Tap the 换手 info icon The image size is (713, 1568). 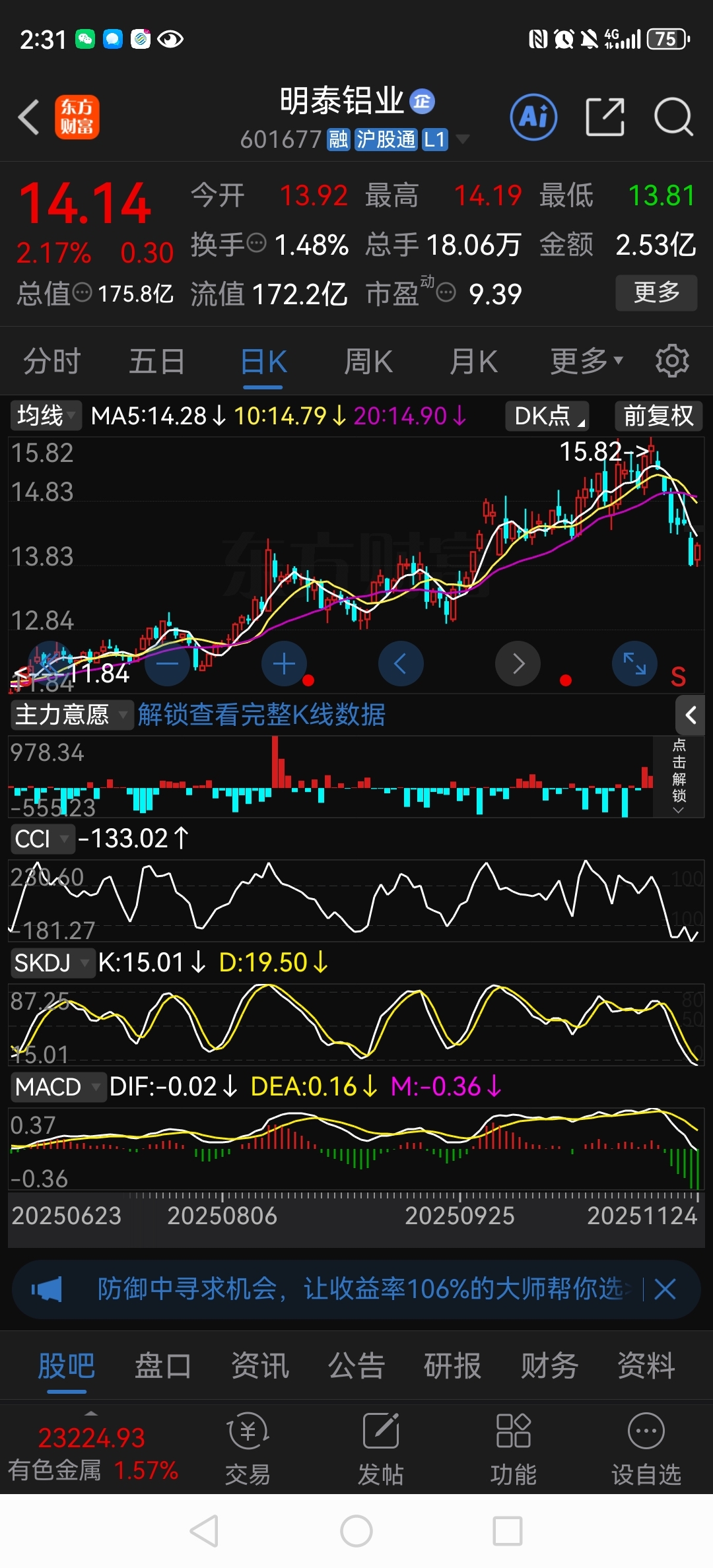(256, 244)
